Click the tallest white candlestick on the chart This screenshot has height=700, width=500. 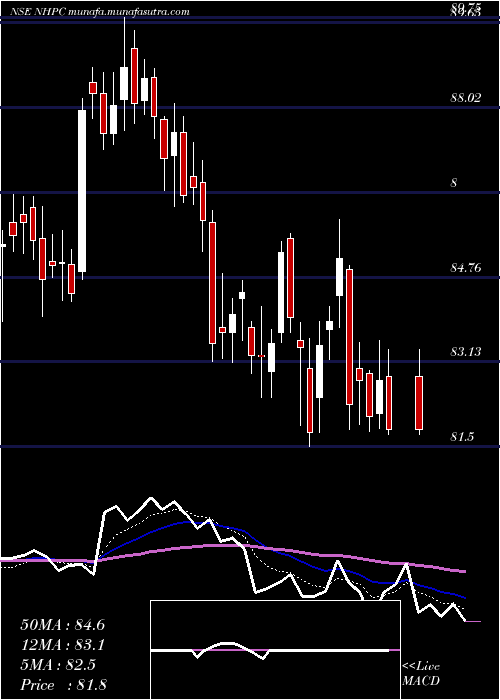pos(82,191)
